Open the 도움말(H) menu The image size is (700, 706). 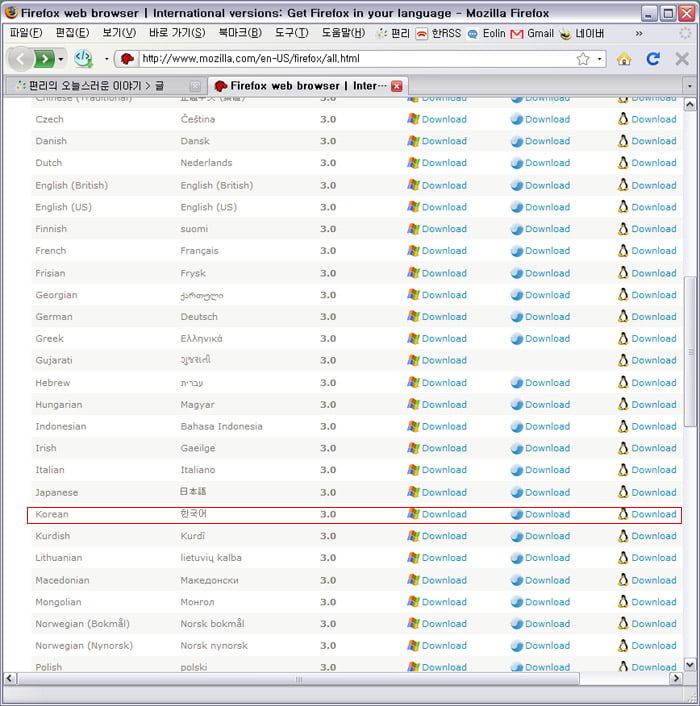[x=343, y=33]
